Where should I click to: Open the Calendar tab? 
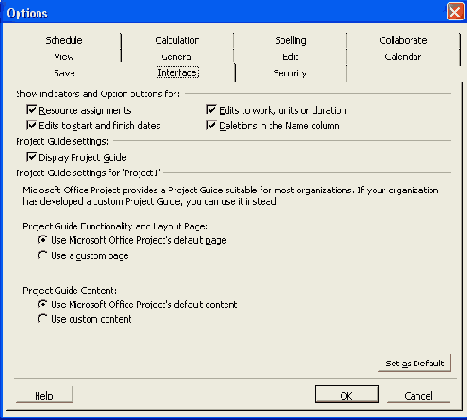403,57
